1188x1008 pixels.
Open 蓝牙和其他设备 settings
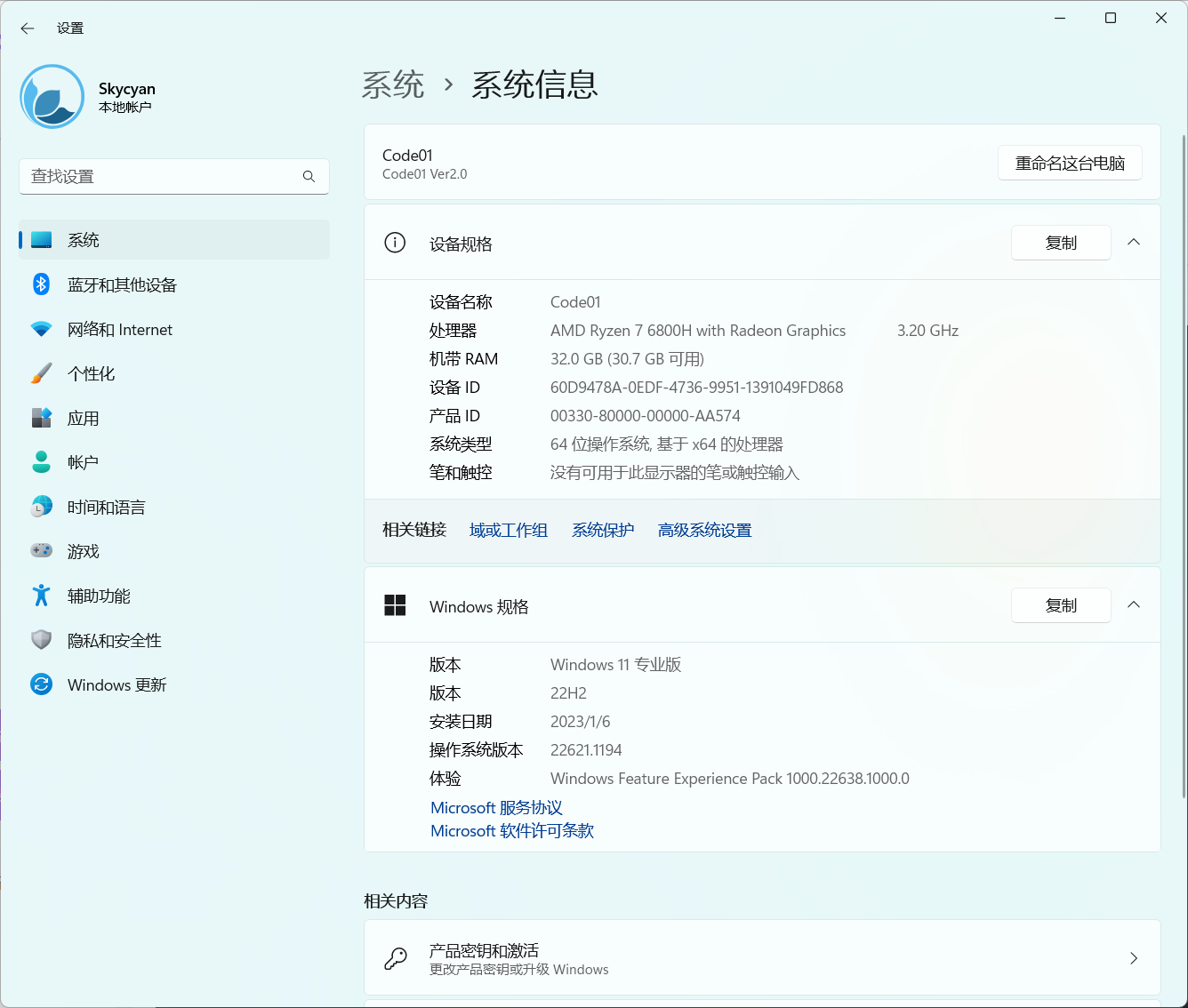coord(174,284)
